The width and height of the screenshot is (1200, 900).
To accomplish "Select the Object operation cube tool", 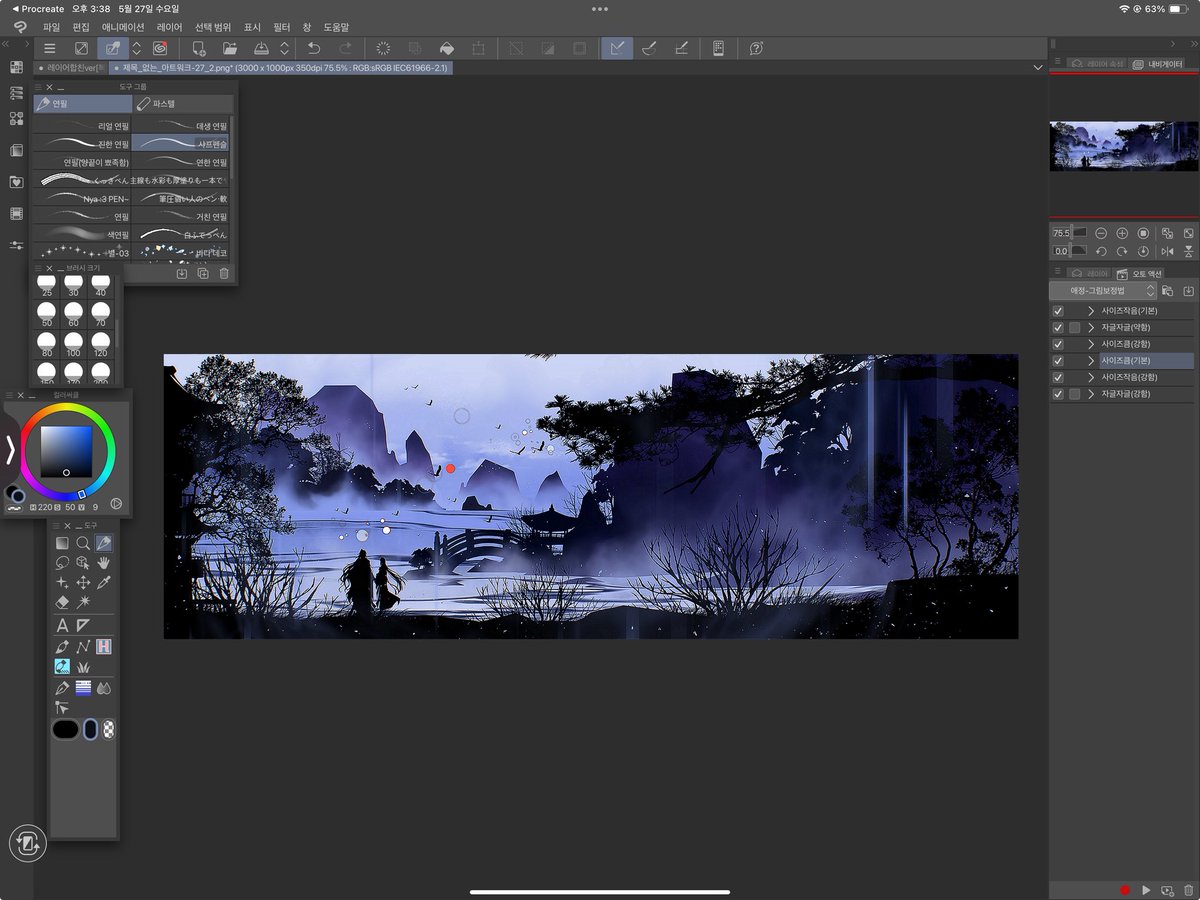I will [83, 563].
